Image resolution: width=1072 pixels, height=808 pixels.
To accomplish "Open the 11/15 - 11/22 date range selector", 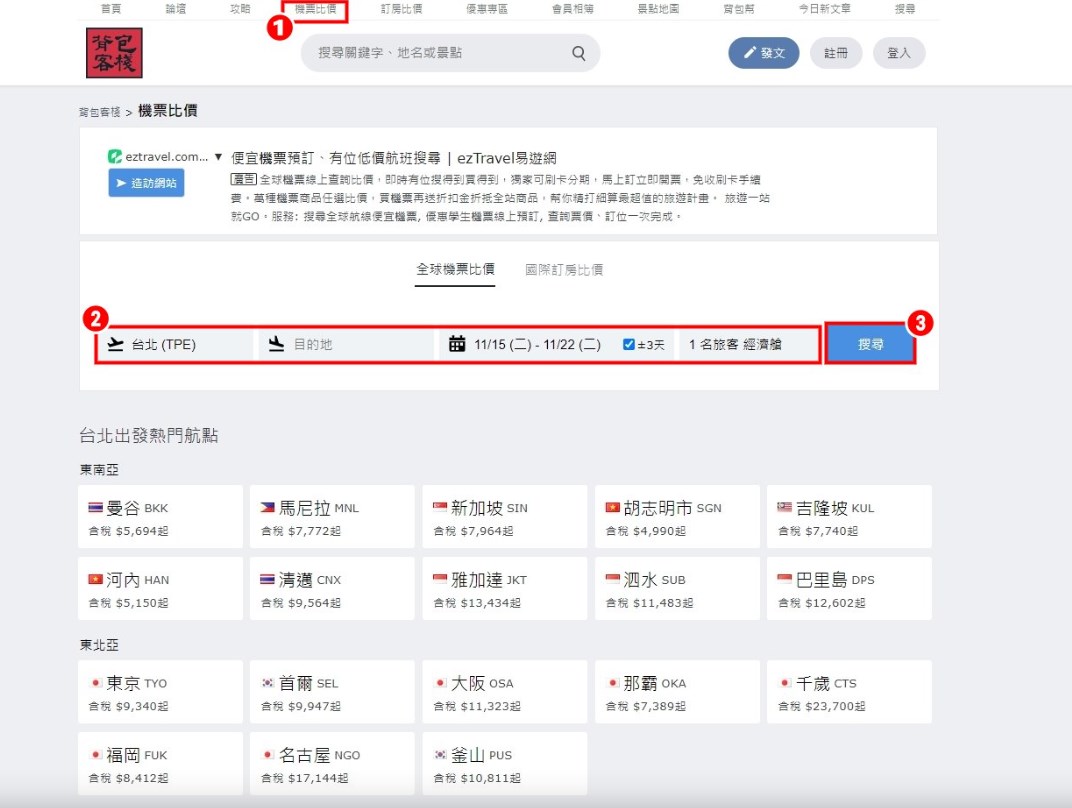I will coord(537,344).
